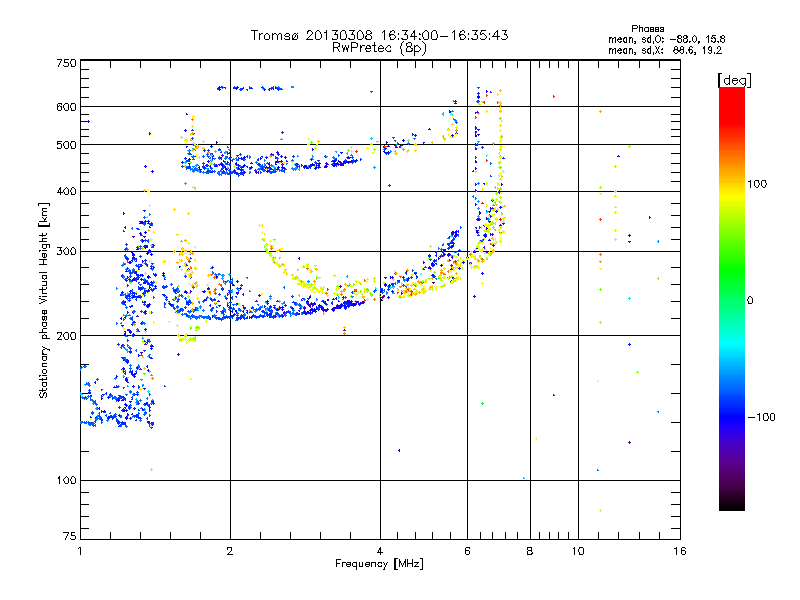Click the x-axis label '4'
Viewport: 800px width, 600px height.
click(380, 551)
